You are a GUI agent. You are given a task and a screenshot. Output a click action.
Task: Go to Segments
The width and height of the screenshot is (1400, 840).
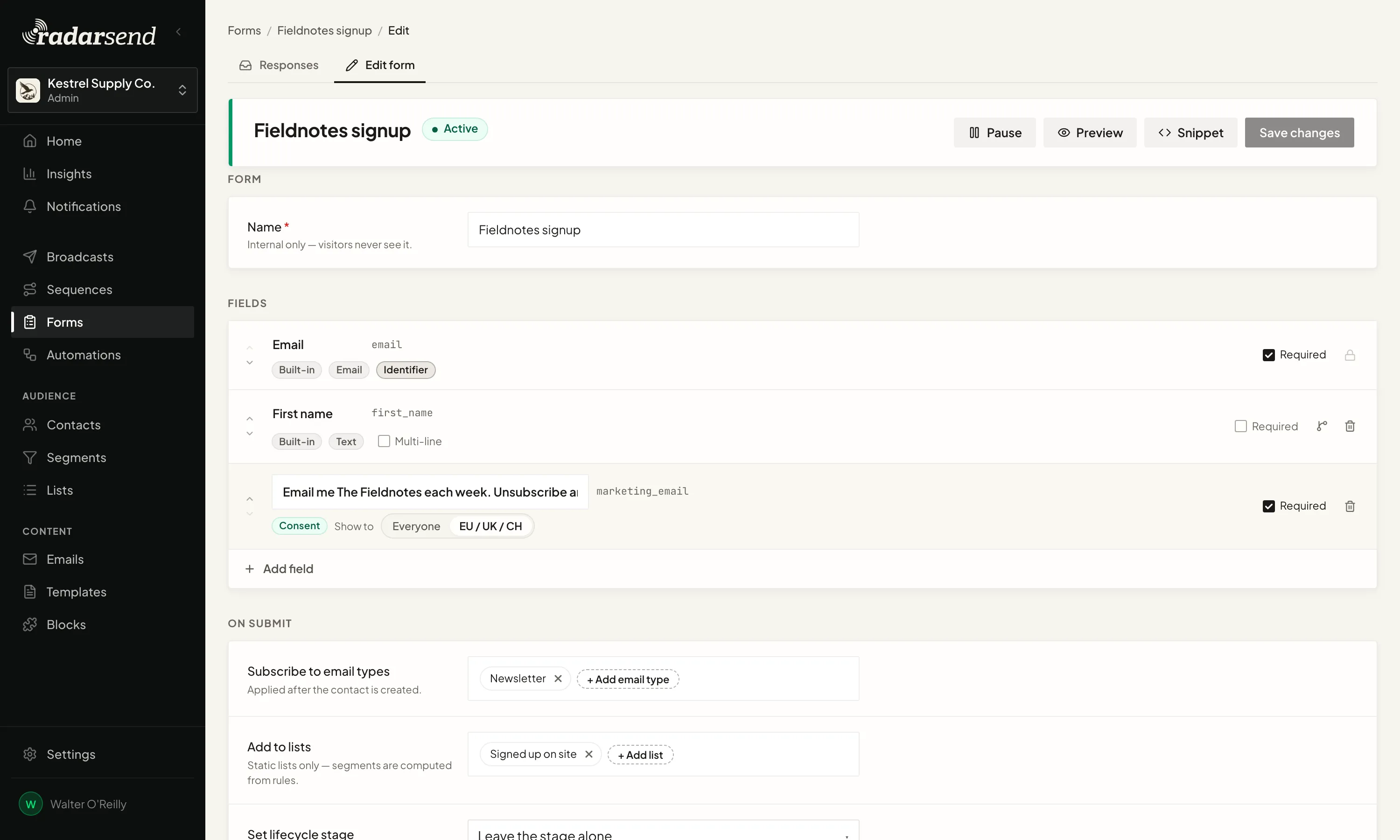coord(102,457)
